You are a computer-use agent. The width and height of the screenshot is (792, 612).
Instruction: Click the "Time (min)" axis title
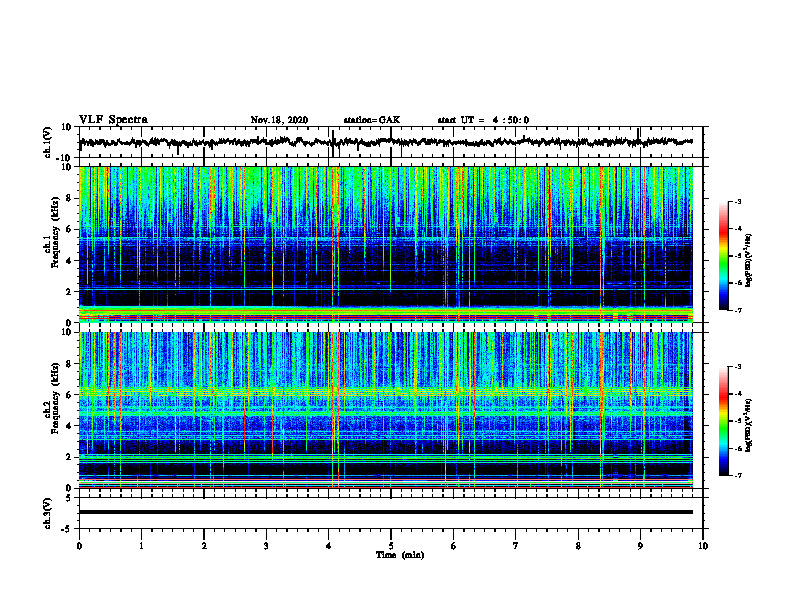click(400, 555)
